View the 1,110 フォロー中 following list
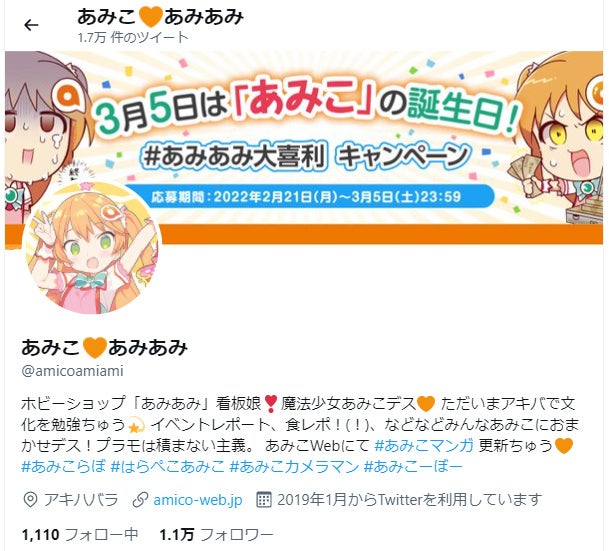This screenshot has height=551, width=609. pyautogui.click(x=80, y=535)
